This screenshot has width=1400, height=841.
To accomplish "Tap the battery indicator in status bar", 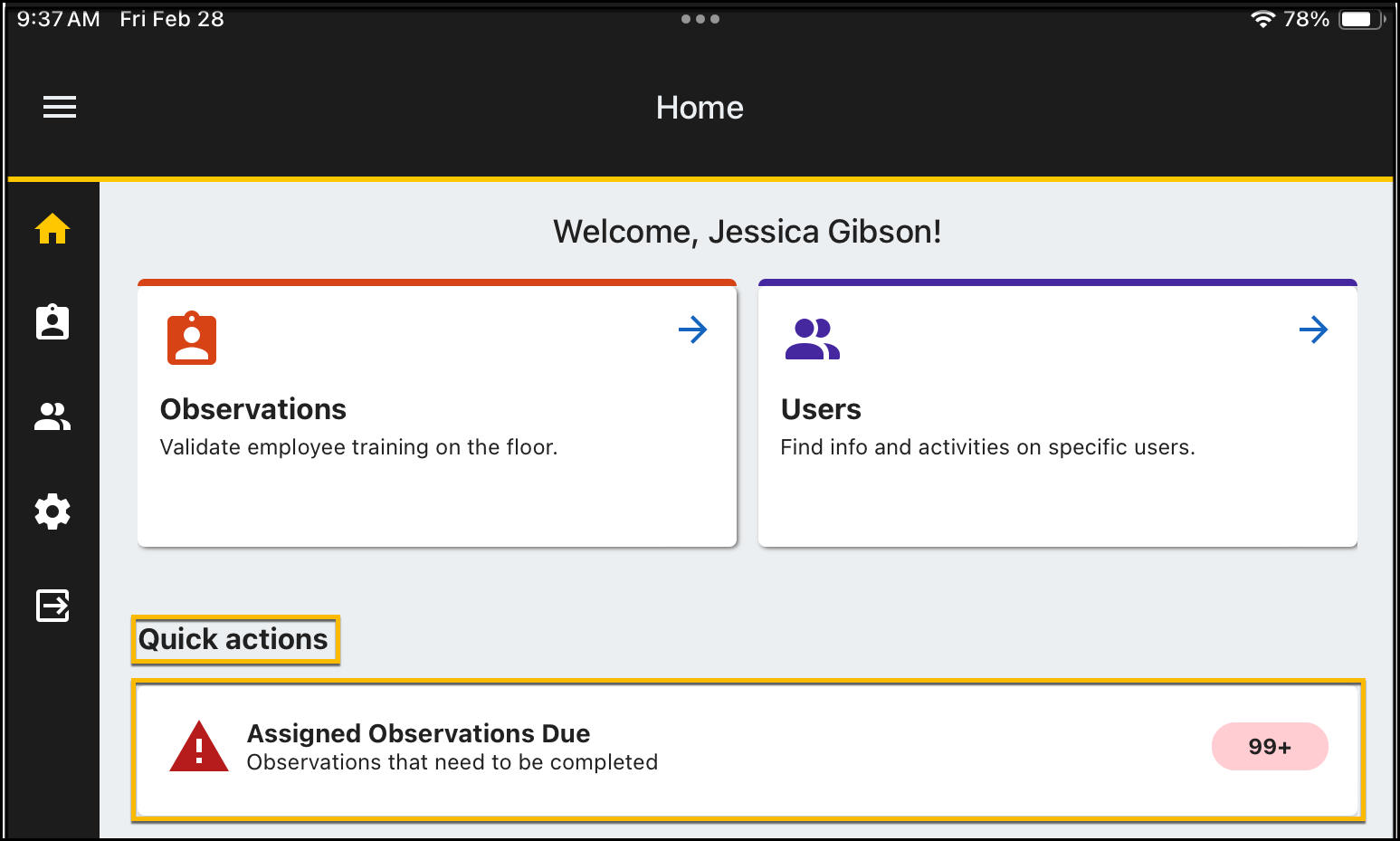I will tap(1358, 19).
